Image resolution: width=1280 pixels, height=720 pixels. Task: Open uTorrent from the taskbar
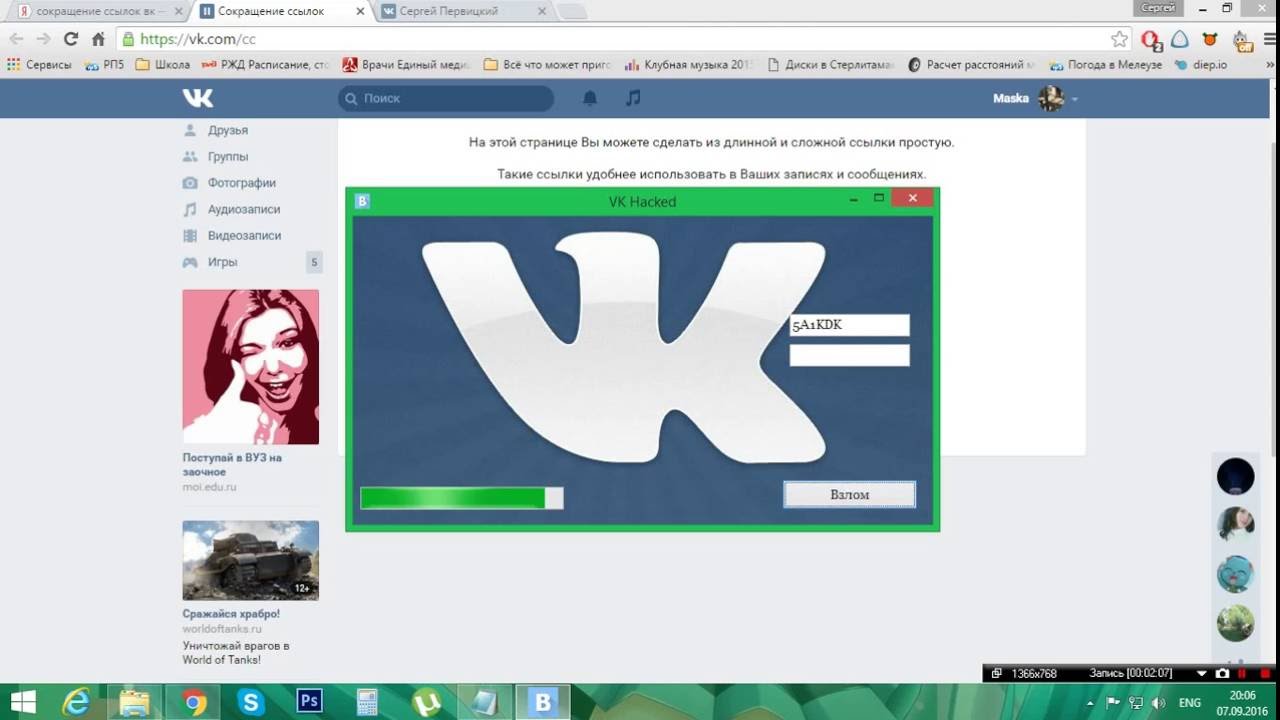click(426, 702)
